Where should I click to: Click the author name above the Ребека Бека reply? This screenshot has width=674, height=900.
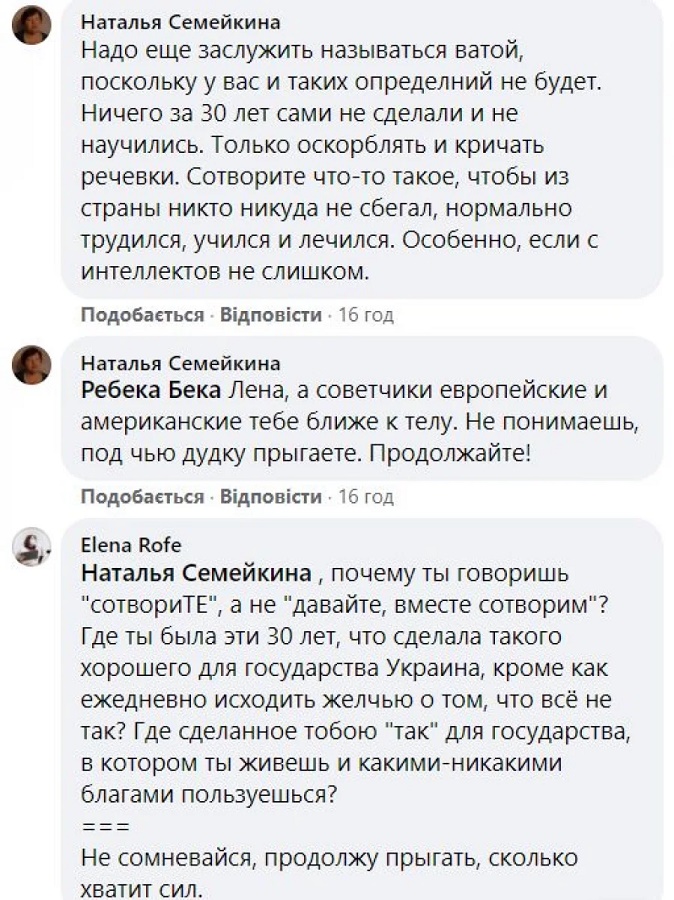[180, 362]
